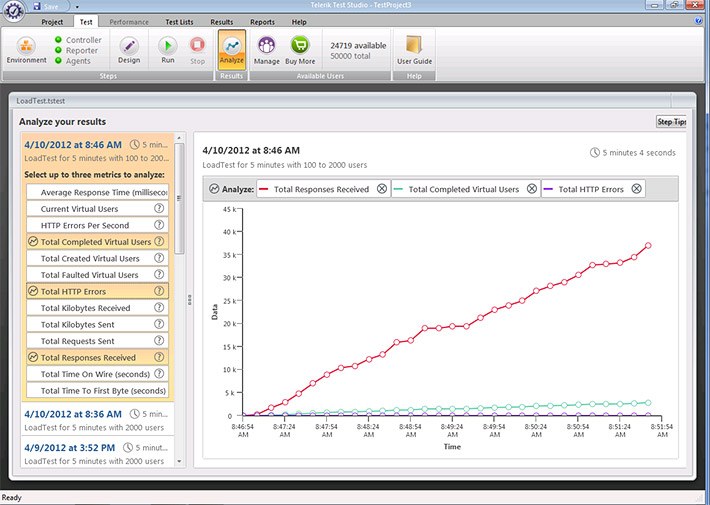Show help for Total Responses Received
Screen dimensions: 710x505
click(159, 357)
